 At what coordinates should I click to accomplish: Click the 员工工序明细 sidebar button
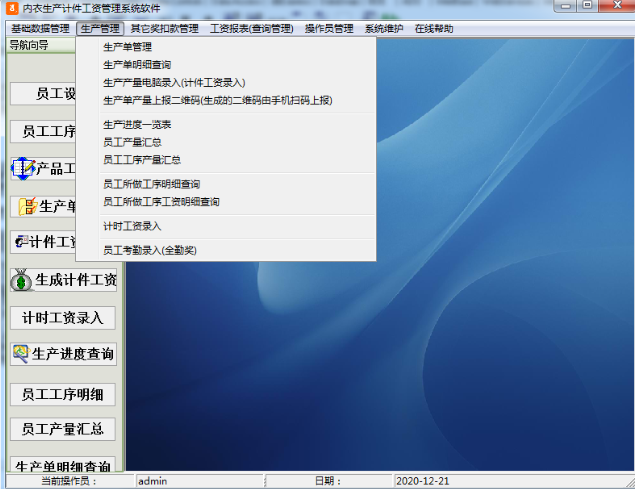coord(63,395)
